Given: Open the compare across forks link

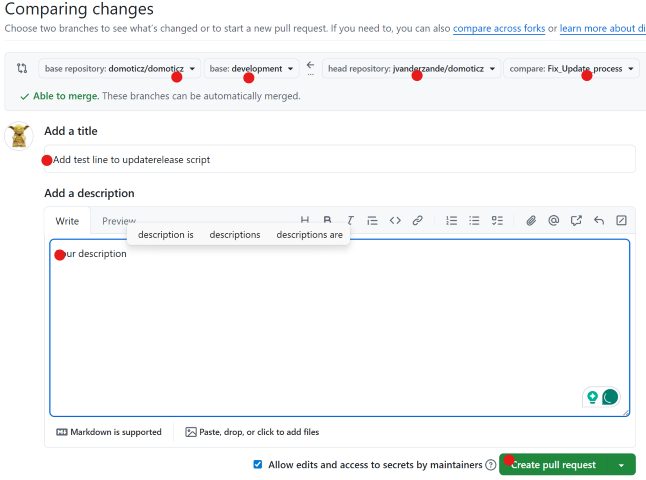Looking at the screenshot, I should point(498,29).
